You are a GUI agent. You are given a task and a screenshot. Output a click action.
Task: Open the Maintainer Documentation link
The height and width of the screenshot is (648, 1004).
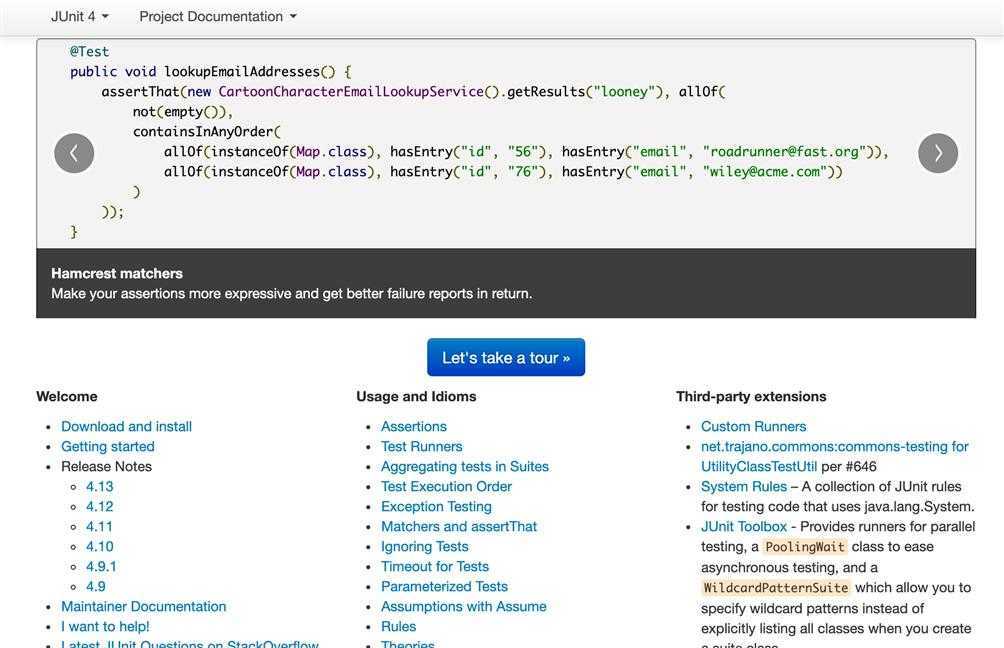tap(143, 606)
